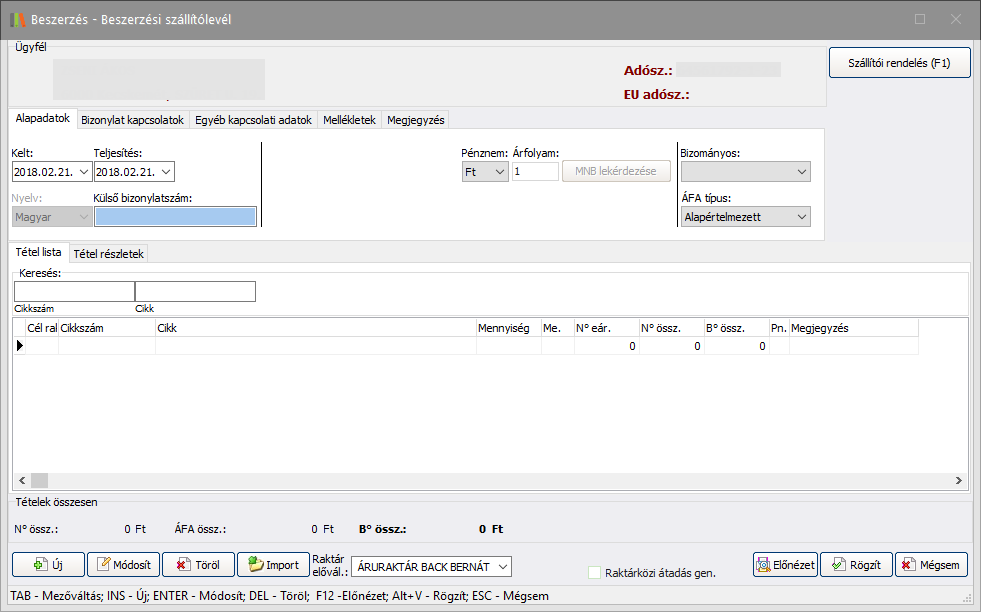Click the Módosít edit button
Viewport: 981px width, 612px height.
(x=123, y=565)
